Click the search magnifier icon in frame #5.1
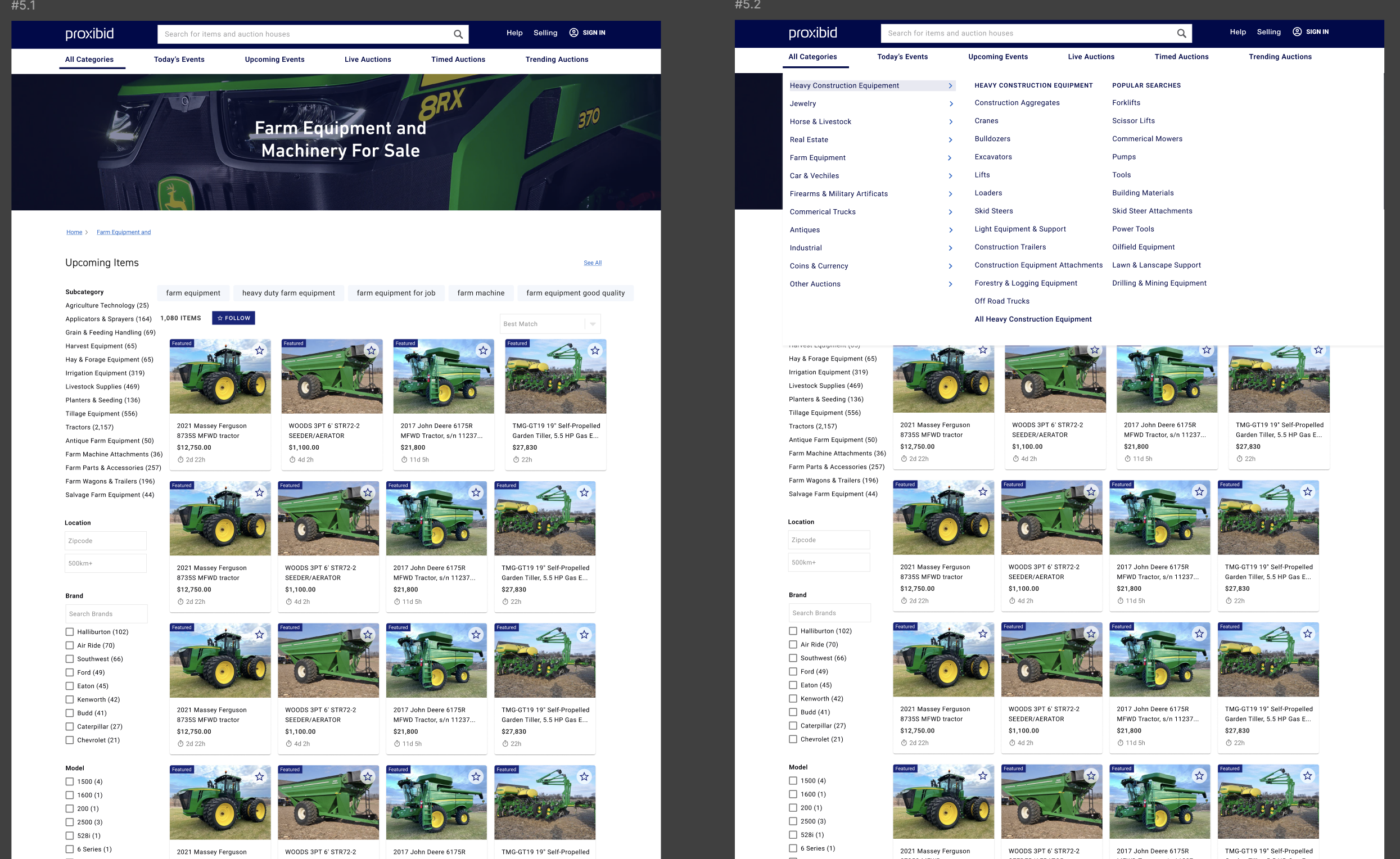The height and width of the screenshot is (859, 1400). 458,34
